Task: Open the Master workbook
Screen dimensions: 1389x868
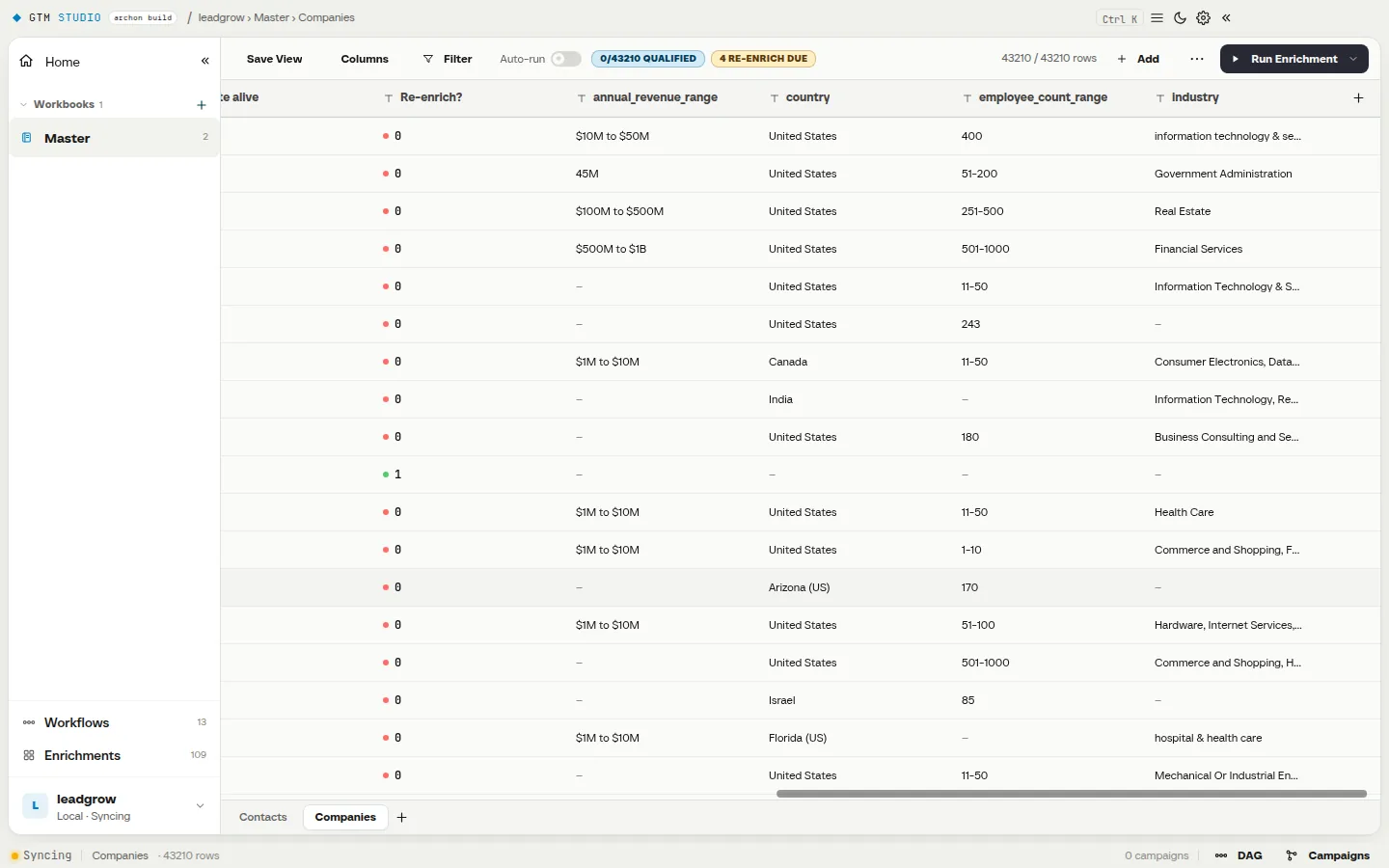Action: pyautogui.click(x=114, y=138)
